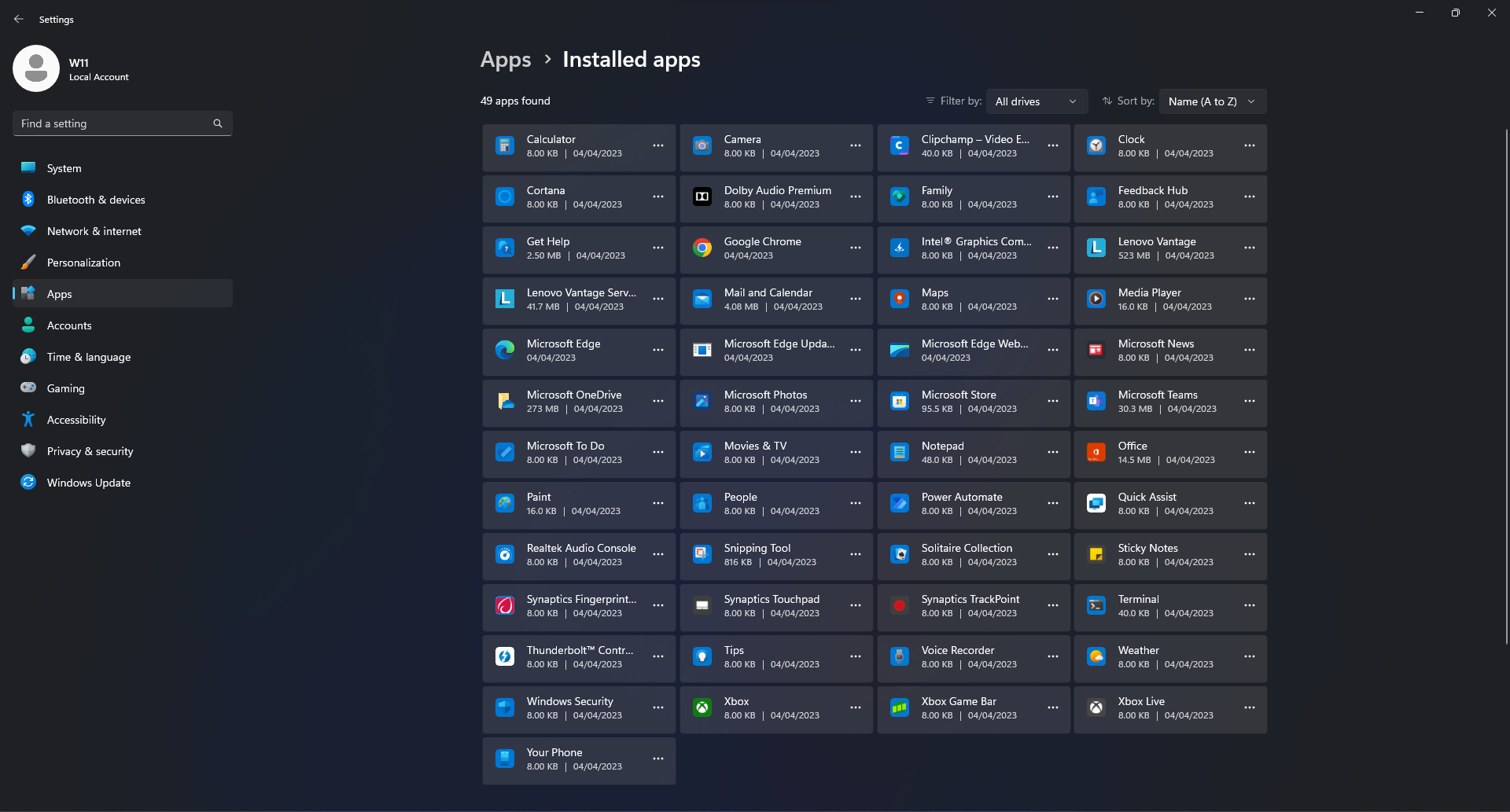Click the Voice Recorder icon
Viewport: 1510px width, 812px height.
pyautogui.click(x=900, y=656)
